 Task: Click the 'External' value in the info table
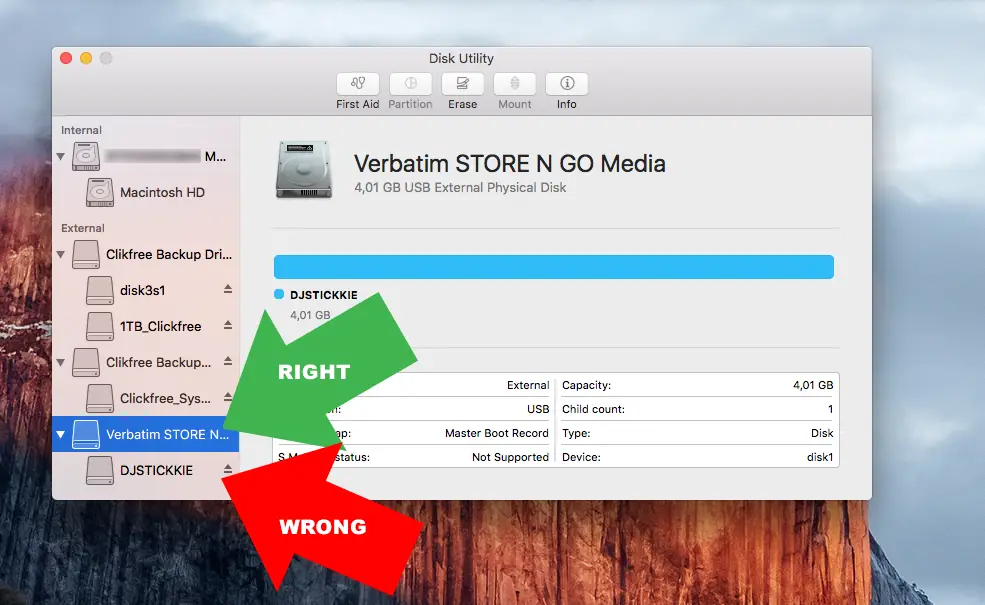[528, 385]
